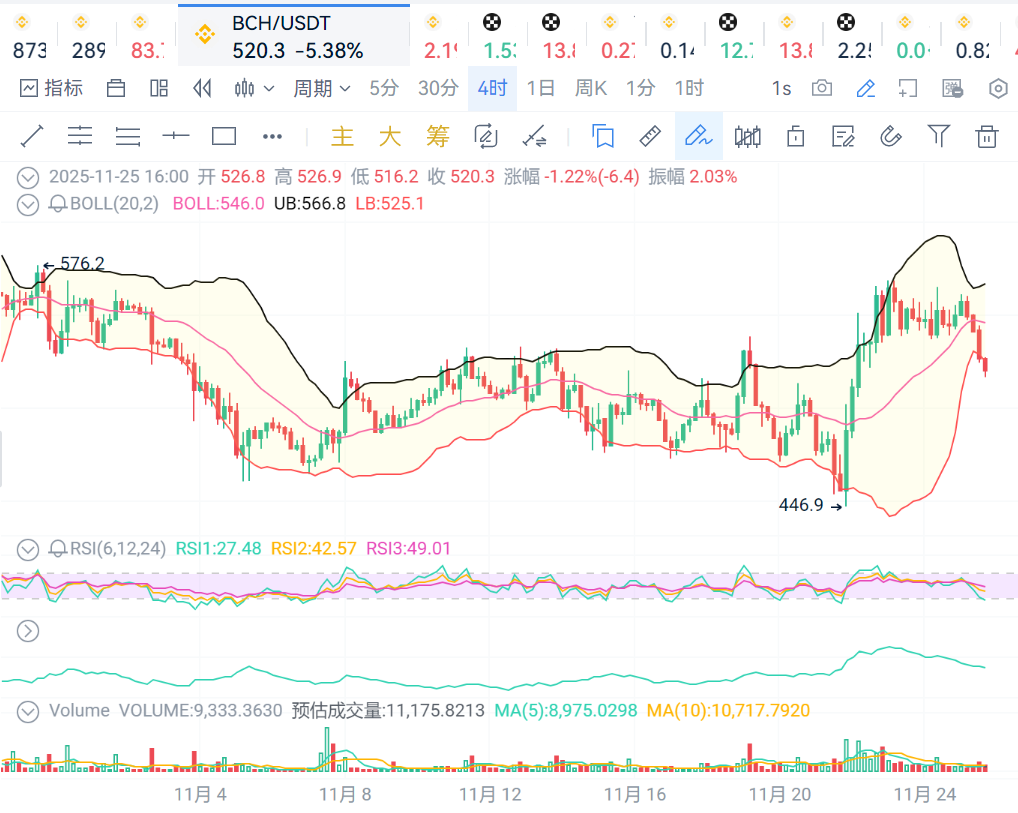The width and height of the screenshot is (1018, 813).
Task: Open the 指标 indicators panel
Action: coord(51,88)
